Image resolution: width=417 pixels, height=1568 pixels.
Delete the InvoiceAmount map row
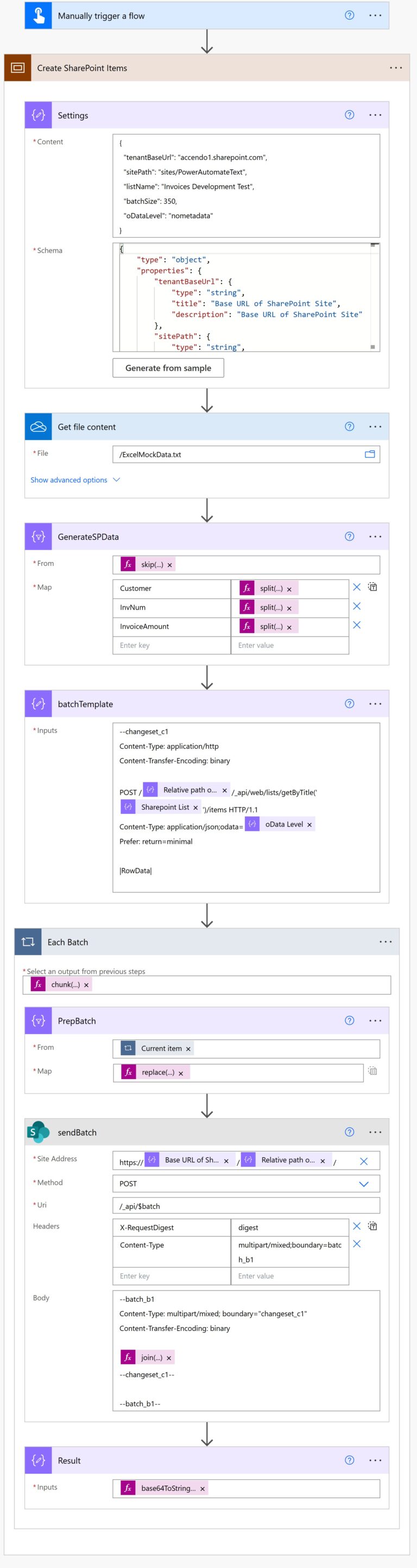tap(357, 625)
